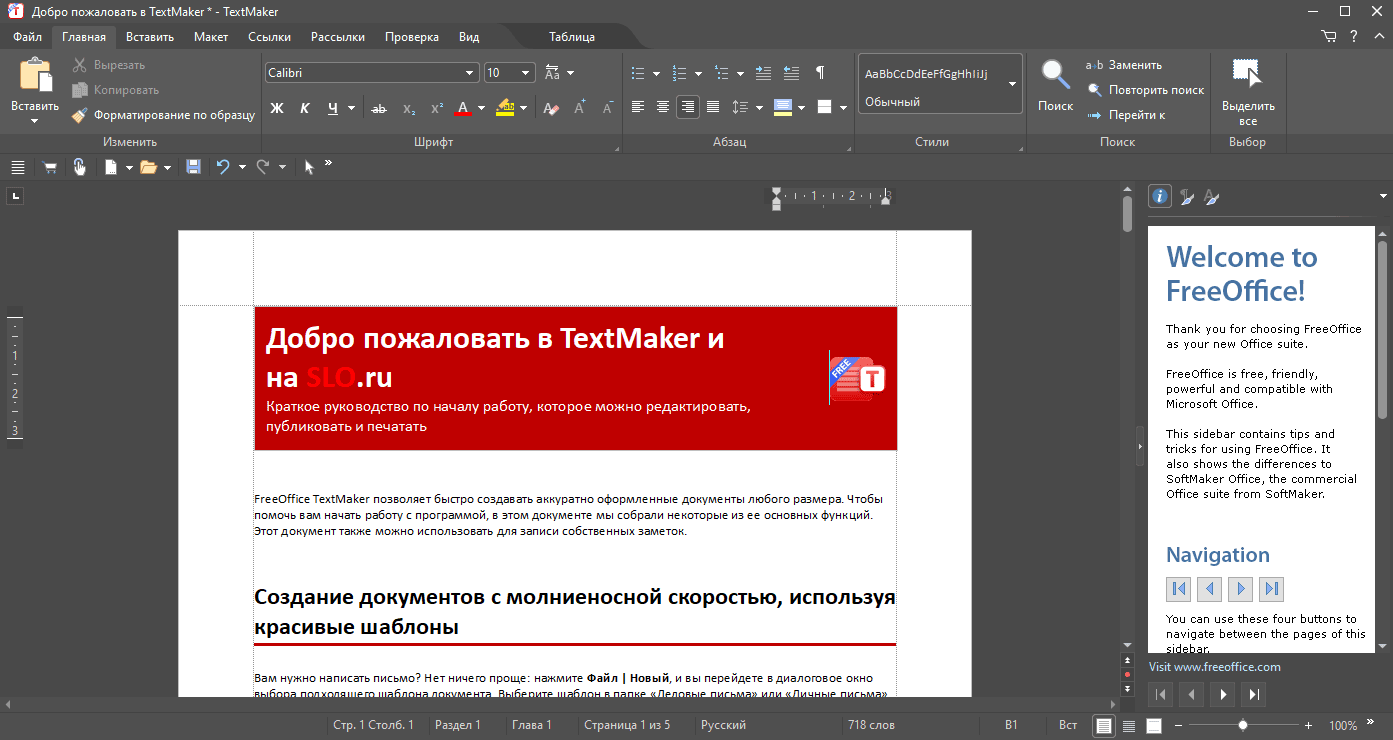Increase font size with A+ icon
Screen dimensions: 1393x740
(580, 108)
